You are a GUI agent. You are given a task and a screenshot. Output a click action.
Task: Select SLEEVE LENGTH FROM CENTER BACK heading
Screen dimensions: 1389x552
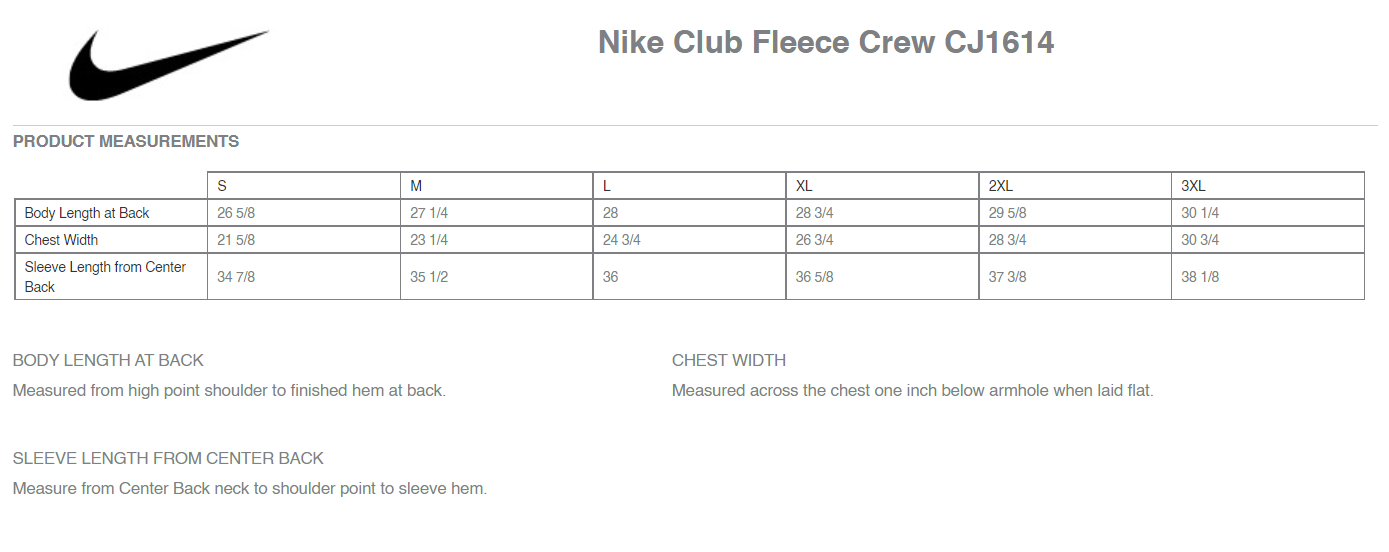[168, 458]
